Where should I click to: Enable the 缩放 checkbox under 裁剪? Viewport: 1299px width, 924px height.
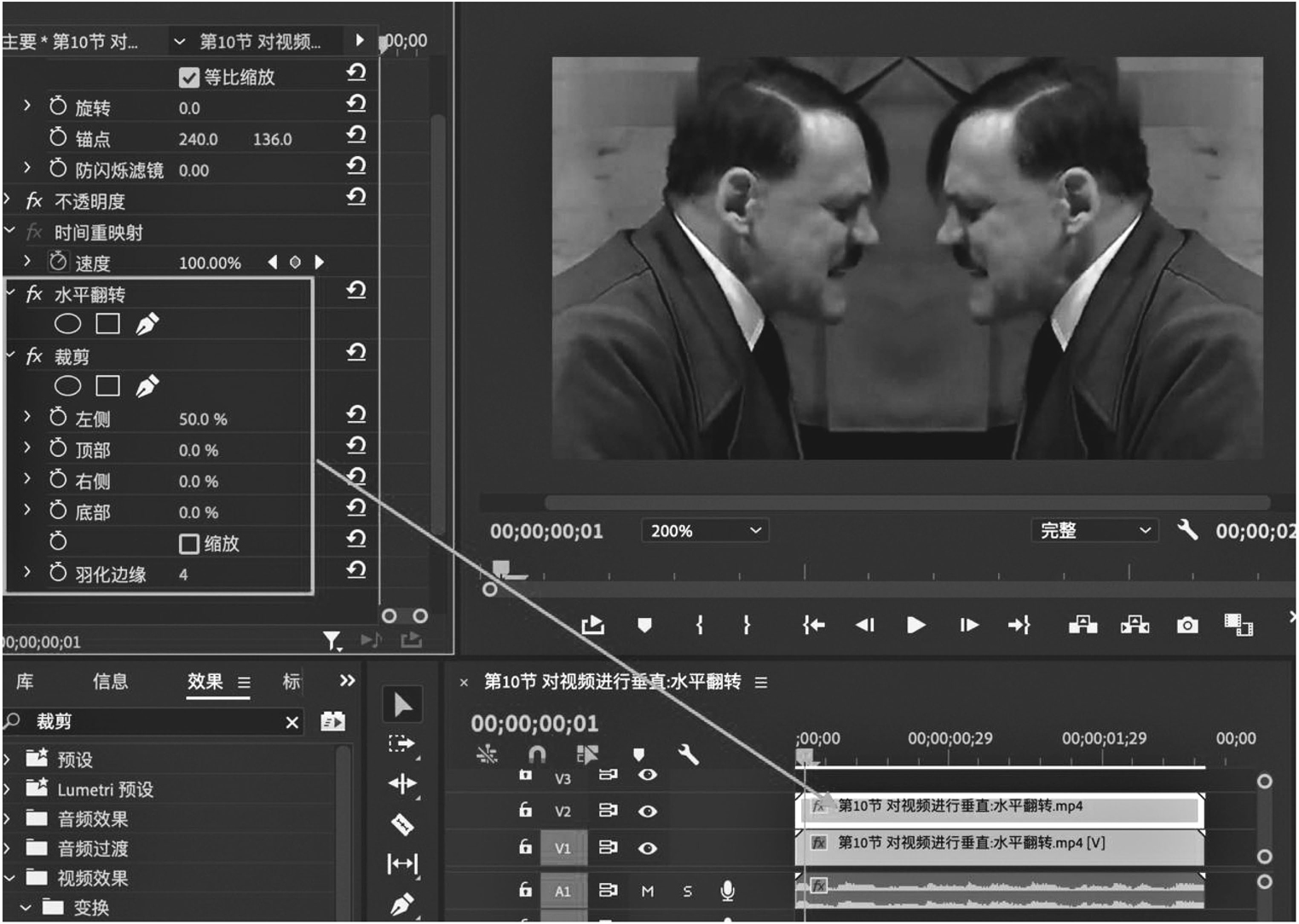pos(189,544)
